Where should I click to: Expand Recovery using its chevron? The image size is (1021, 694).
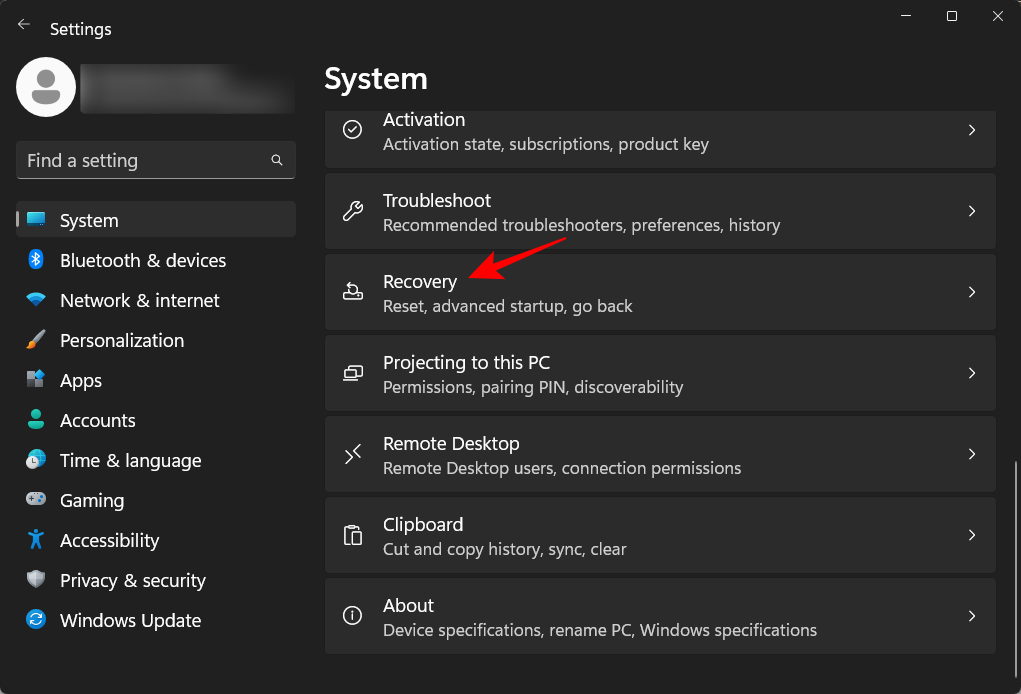pos(971,292)
